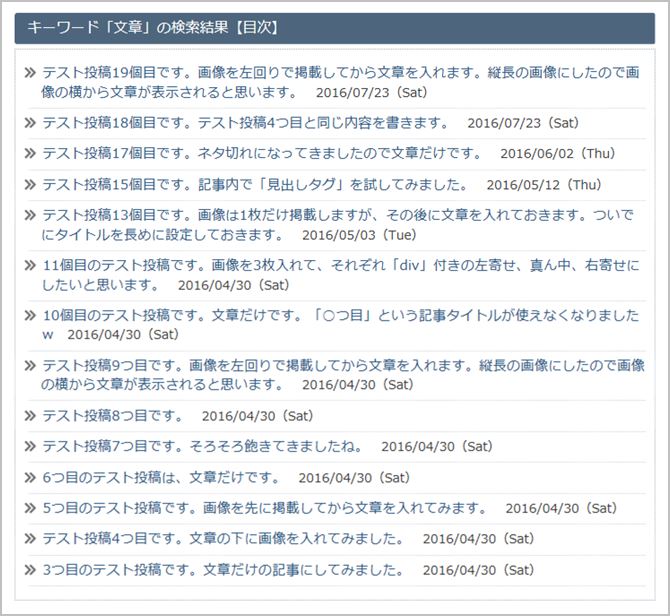Click the chevron icon beside テスト投稿18個目
Image resolution: width=670 pixels, height=616 pixels.
[29, 123]
